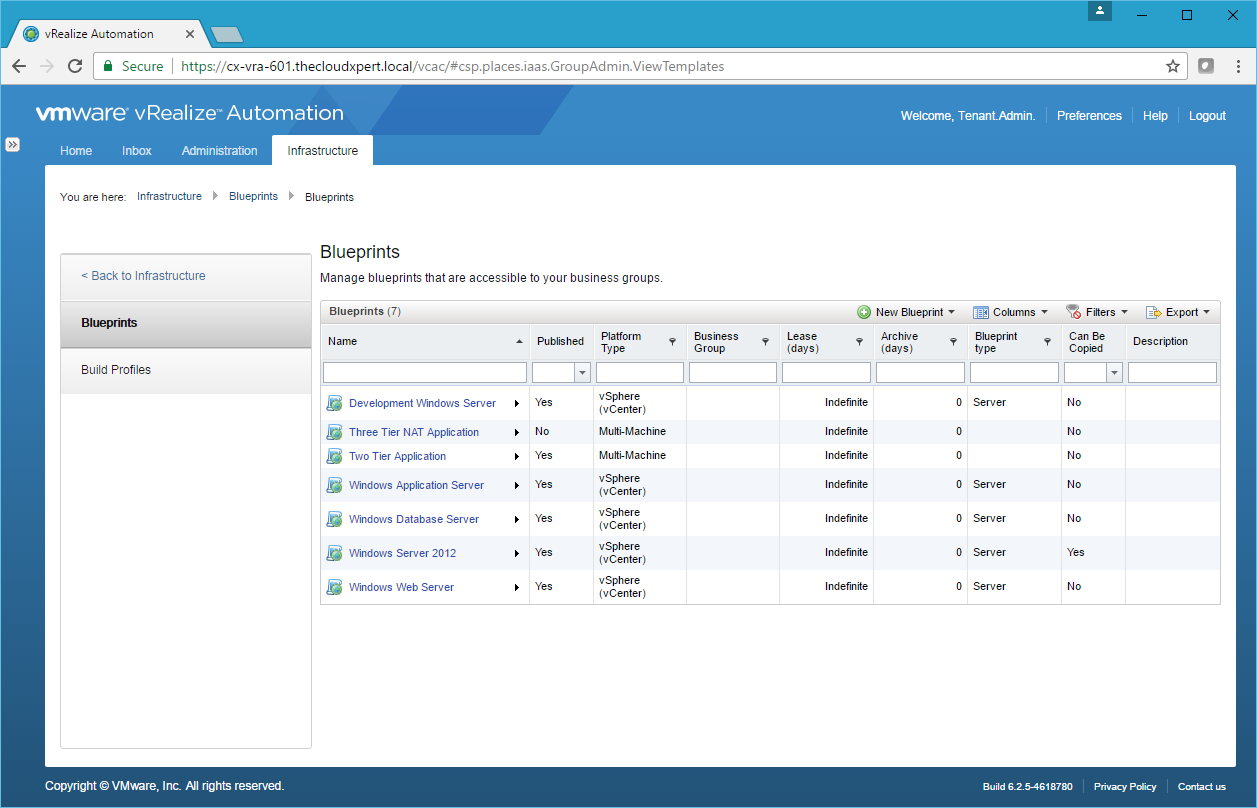This screenshot has height=808, width=1257.
Task: Click the Platform Type column filter icon
Action: [672, 342]
